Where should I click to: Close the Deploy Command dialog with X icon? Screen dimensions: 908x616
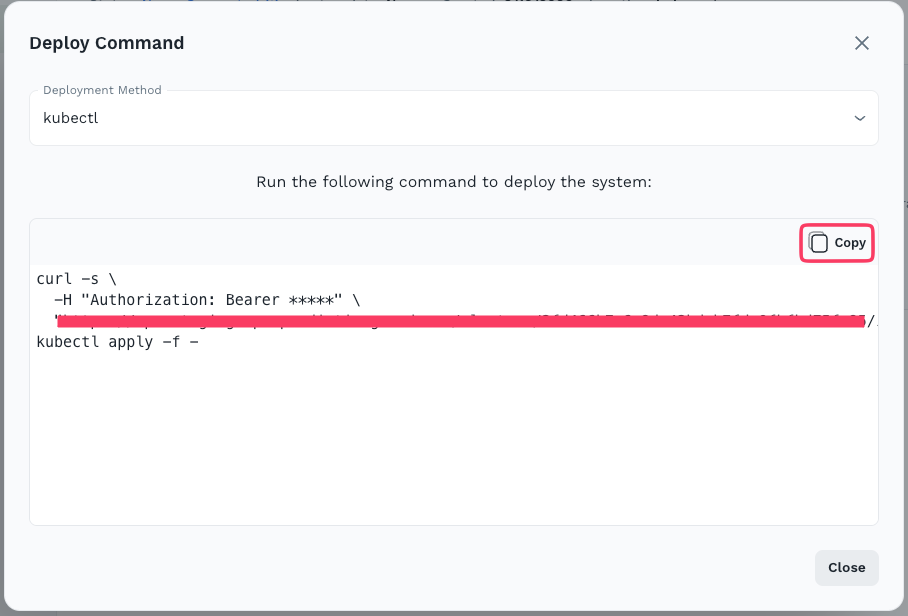click(861, 43)
